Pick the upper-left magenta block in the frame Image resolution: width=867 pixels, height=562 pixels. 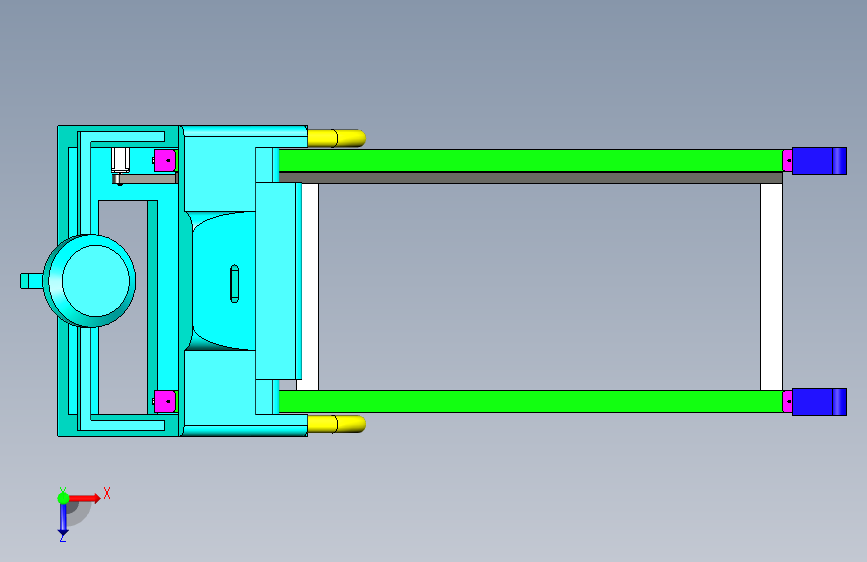(165, 160)
